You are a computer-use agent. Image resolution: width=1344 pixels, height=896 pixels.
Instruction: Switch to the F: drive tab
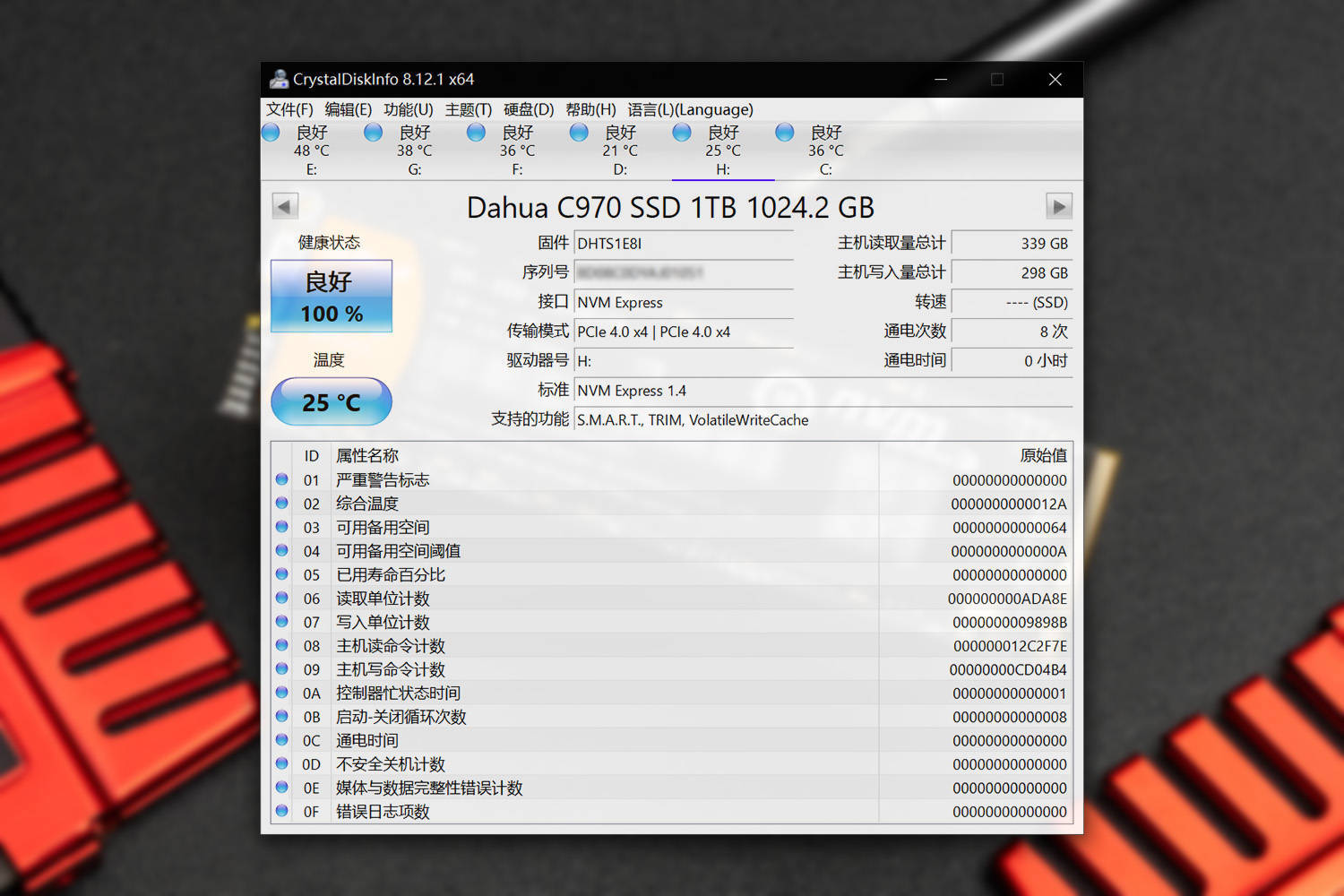click(x=517, y=151)
